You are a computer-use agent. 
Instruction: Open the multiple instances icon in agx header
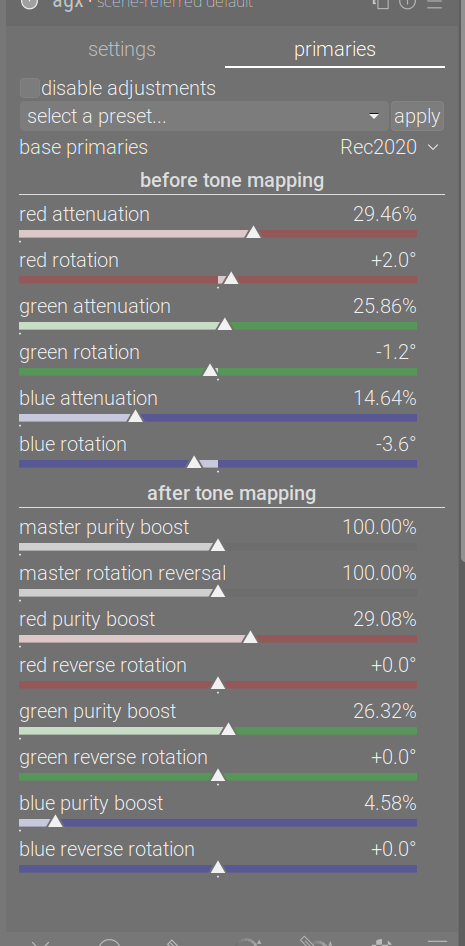point(381,3)
